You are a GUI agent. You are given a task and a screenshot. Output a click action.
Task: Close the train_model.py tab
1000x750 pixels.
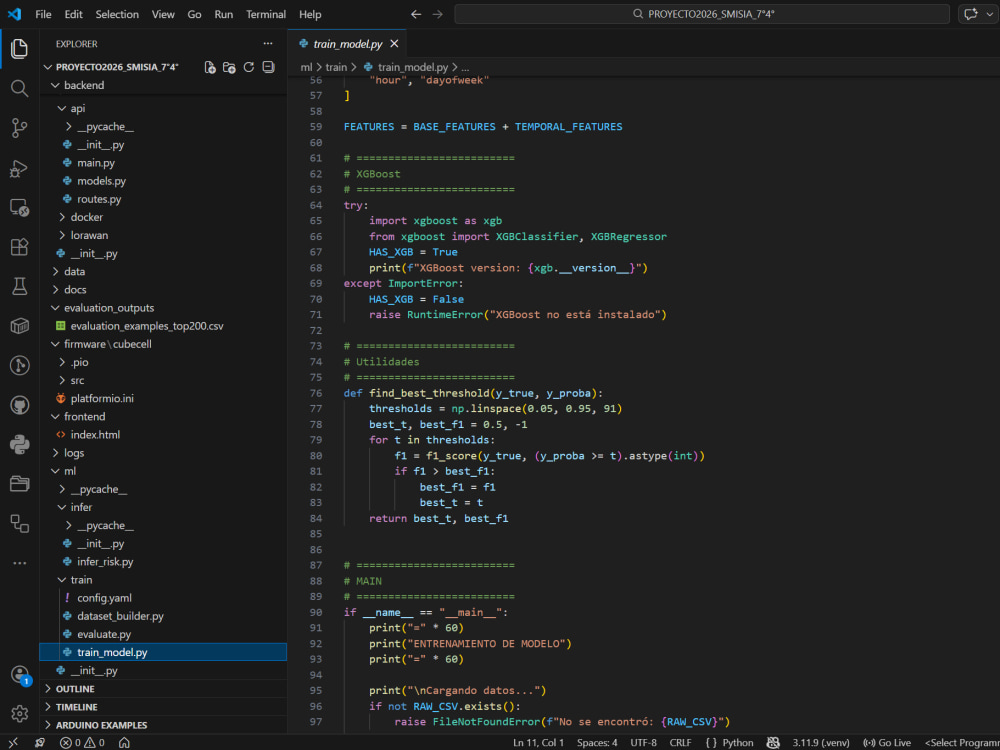[x=394, y=43]
